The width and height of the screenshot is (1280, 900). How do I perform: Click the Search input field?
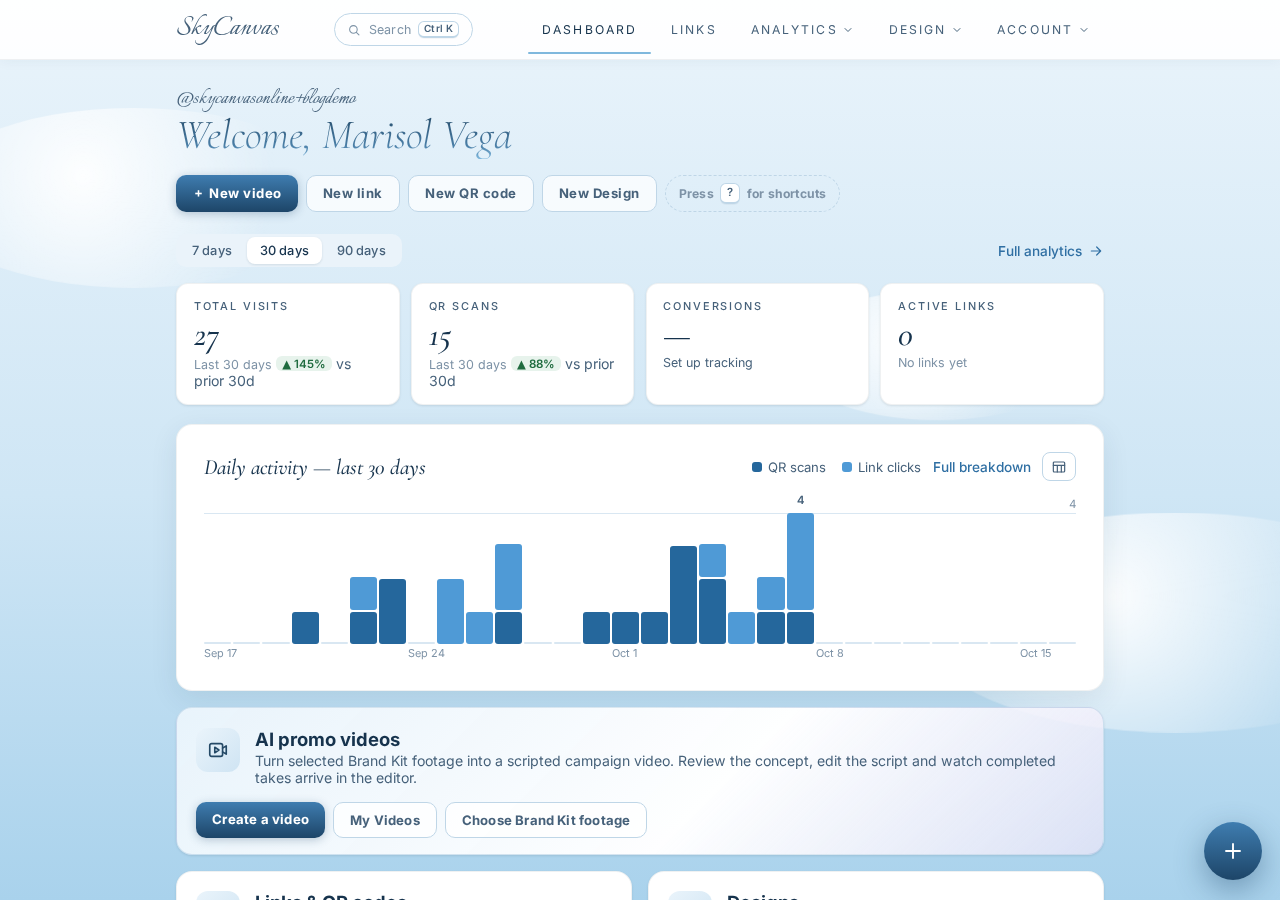[x=403, y=30]
